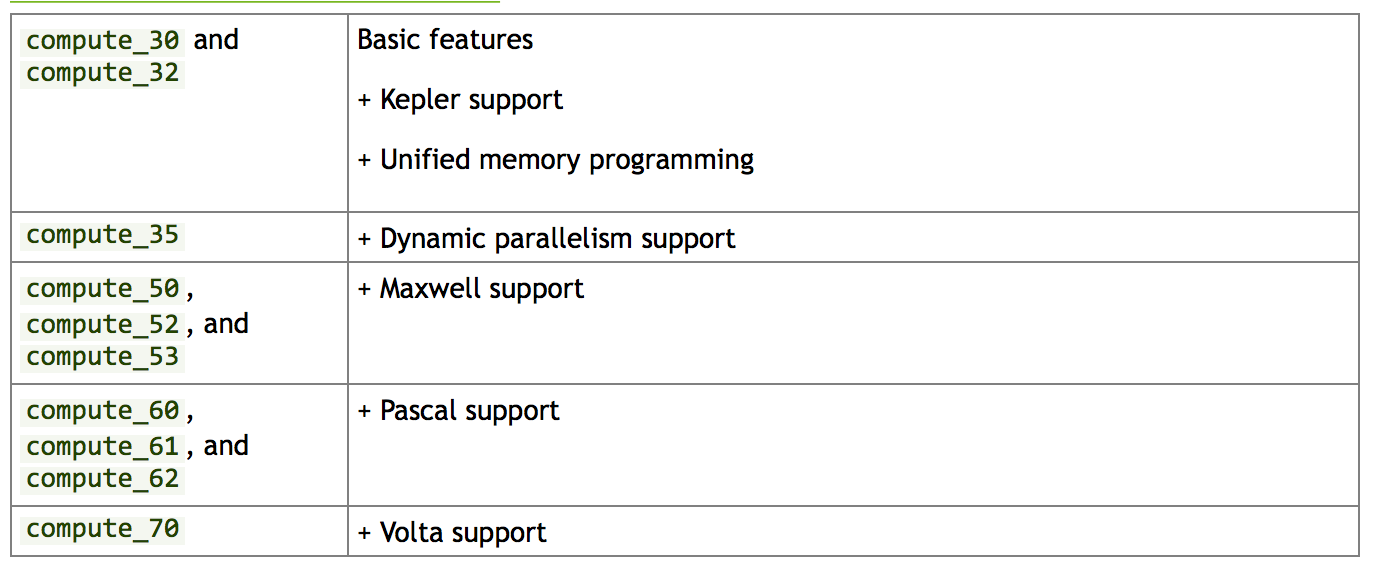Click the Unified memory programming text

[556, 160]
